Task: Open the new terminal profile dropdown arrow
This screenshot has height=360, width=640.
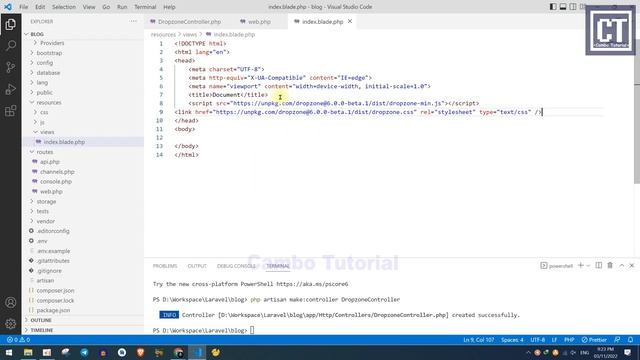Action: tap(588, 266)
